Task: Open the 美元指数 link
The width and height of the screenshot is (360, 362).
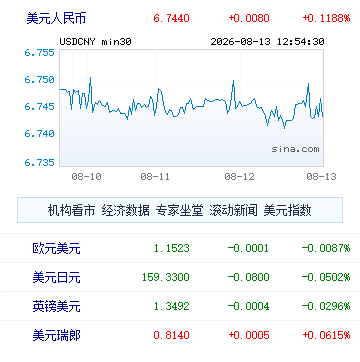Action: [x=287, y=210]
